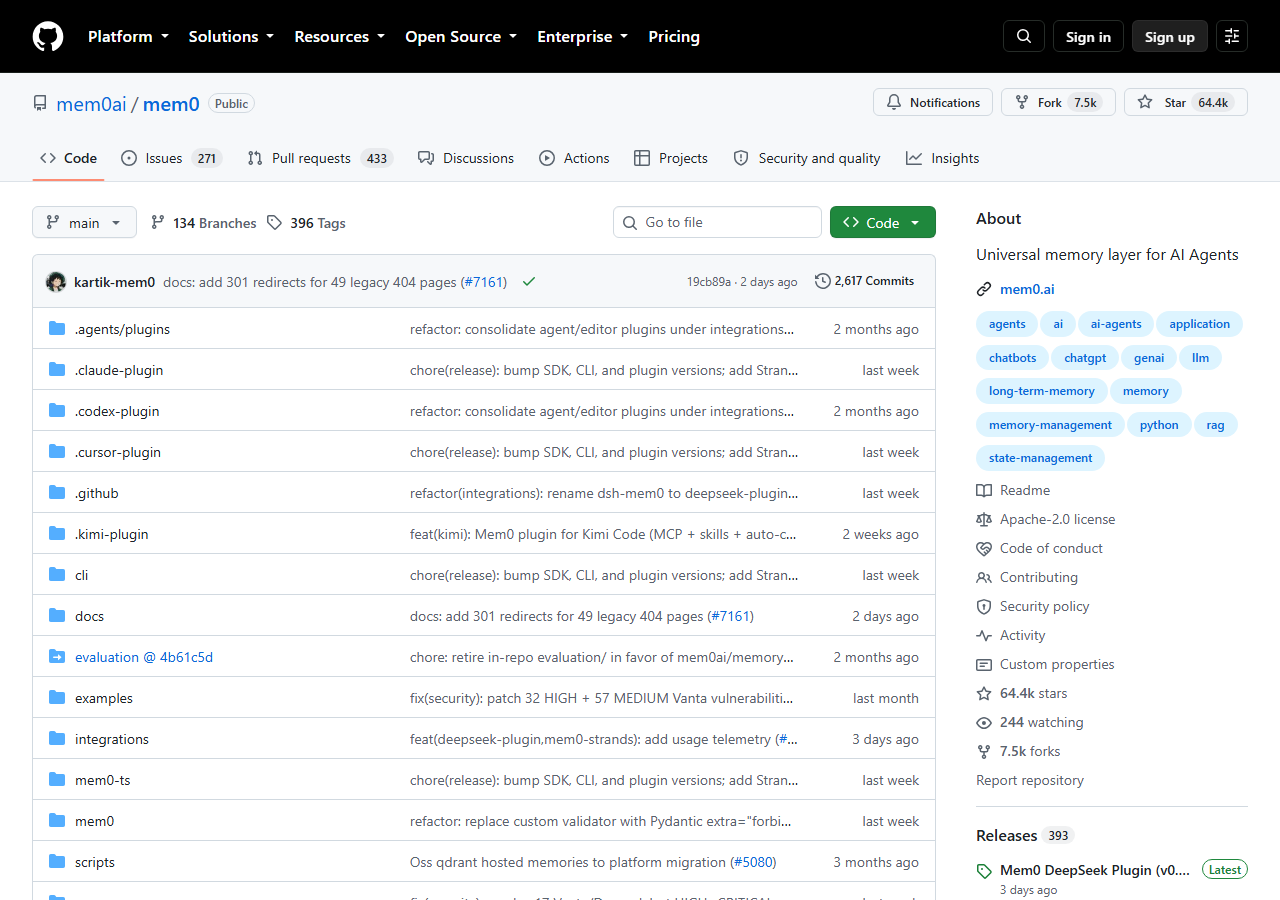The height and width of the screenshot is (900, 1280).
Task: Click the Apache-2.0 license scale icon
Action: tap(984, 519)
